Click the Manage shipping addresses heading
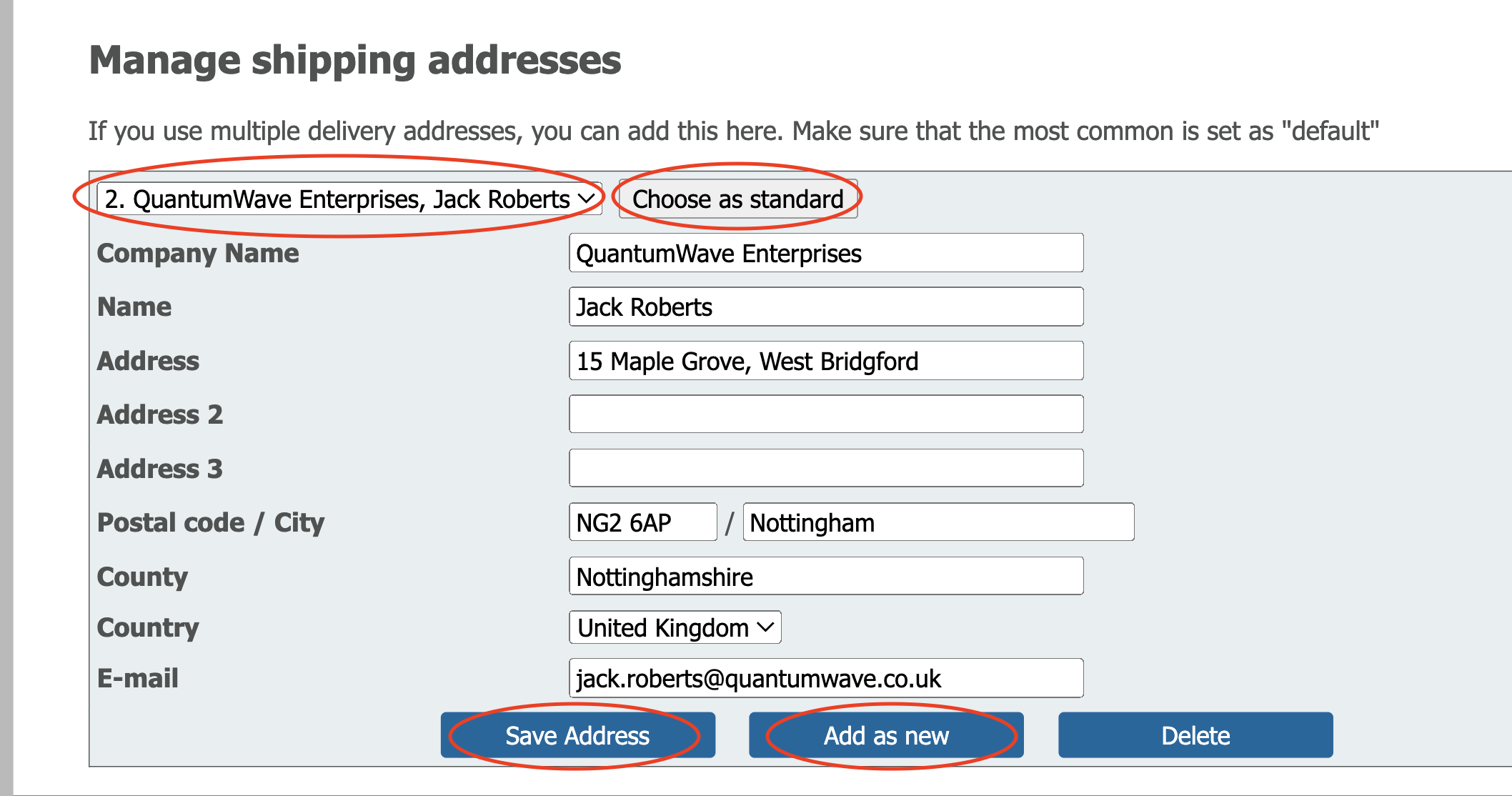Image resolution: width=1512 pixels, height=796 pixels. 355,60
